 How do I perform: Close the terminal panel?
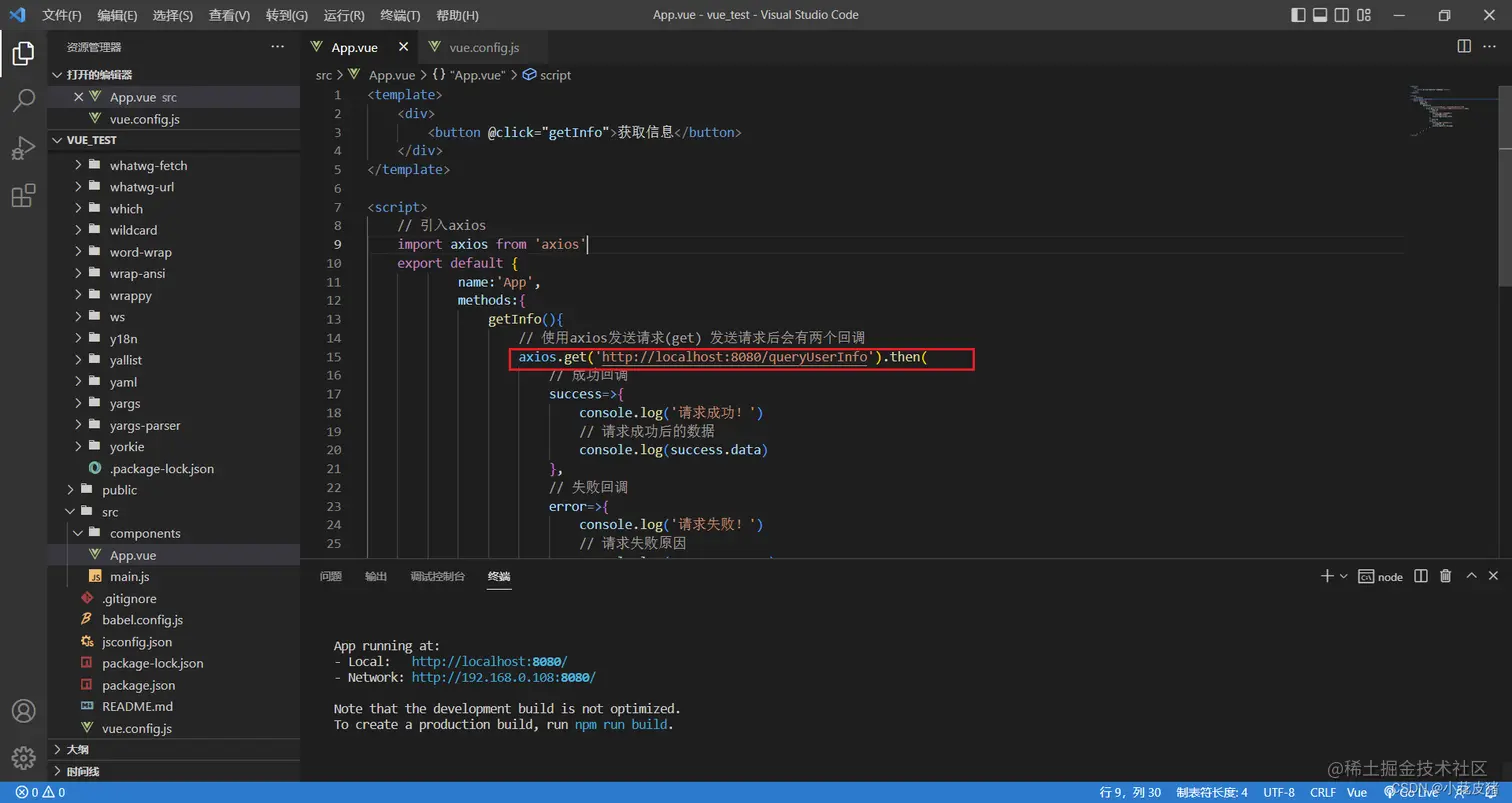click(x=1493, y=576)
